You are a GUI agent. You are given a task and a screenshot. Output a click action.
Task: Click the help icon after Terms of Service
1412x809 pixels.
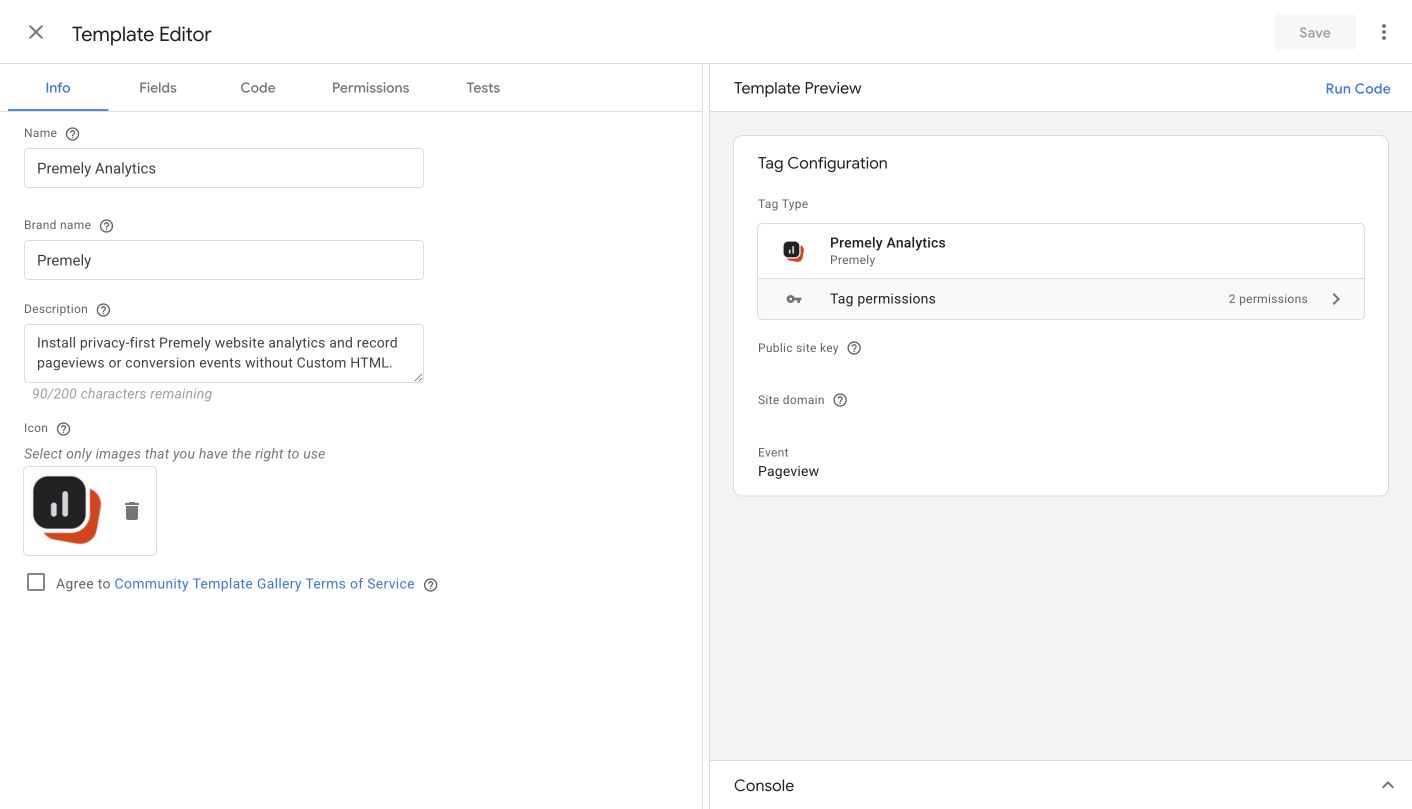(x=431, y=585)
